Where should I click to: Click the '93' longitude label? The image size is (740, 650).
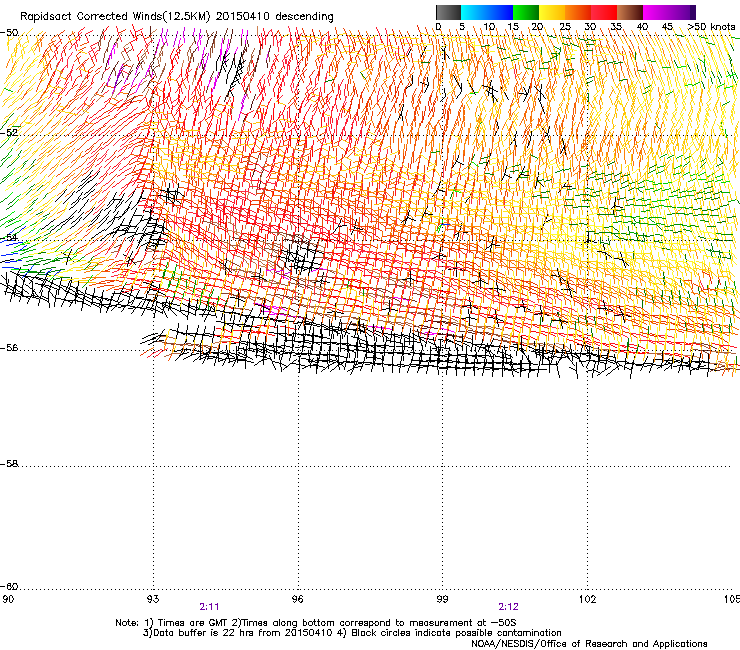pos(152,599)
